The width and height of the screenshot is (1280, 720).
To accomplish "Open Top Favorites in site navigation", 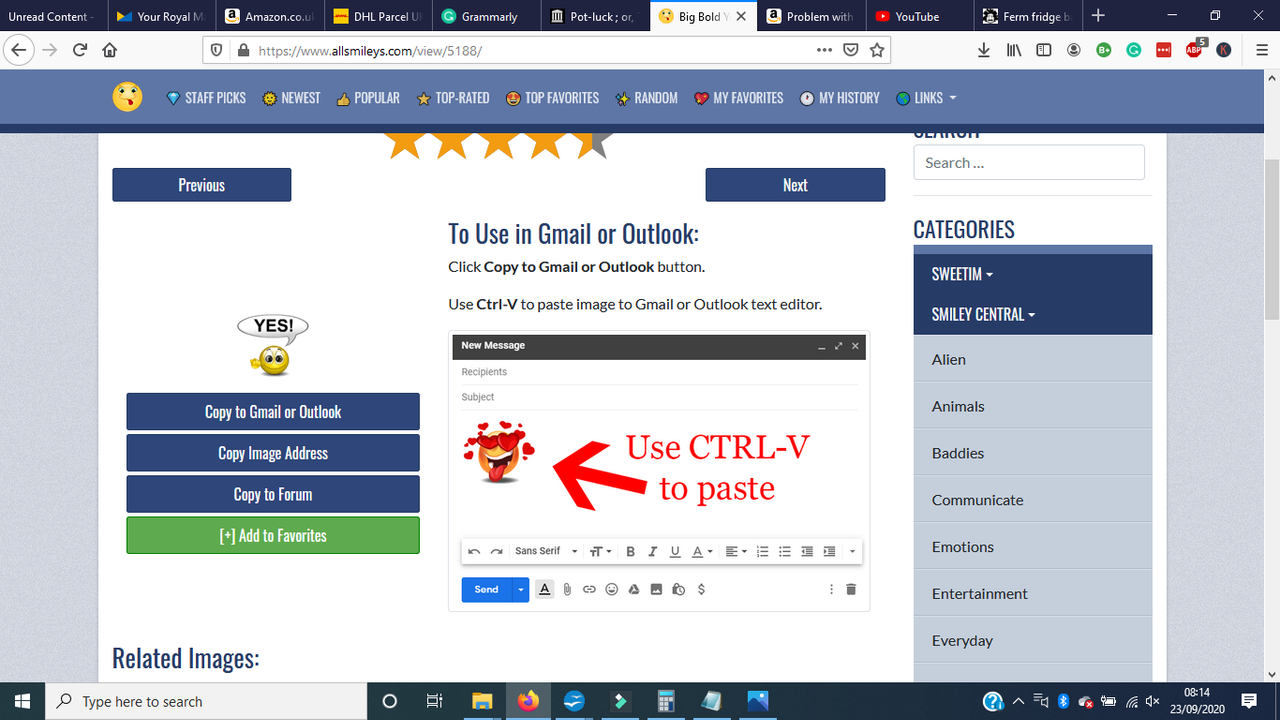I will point(552,98).
